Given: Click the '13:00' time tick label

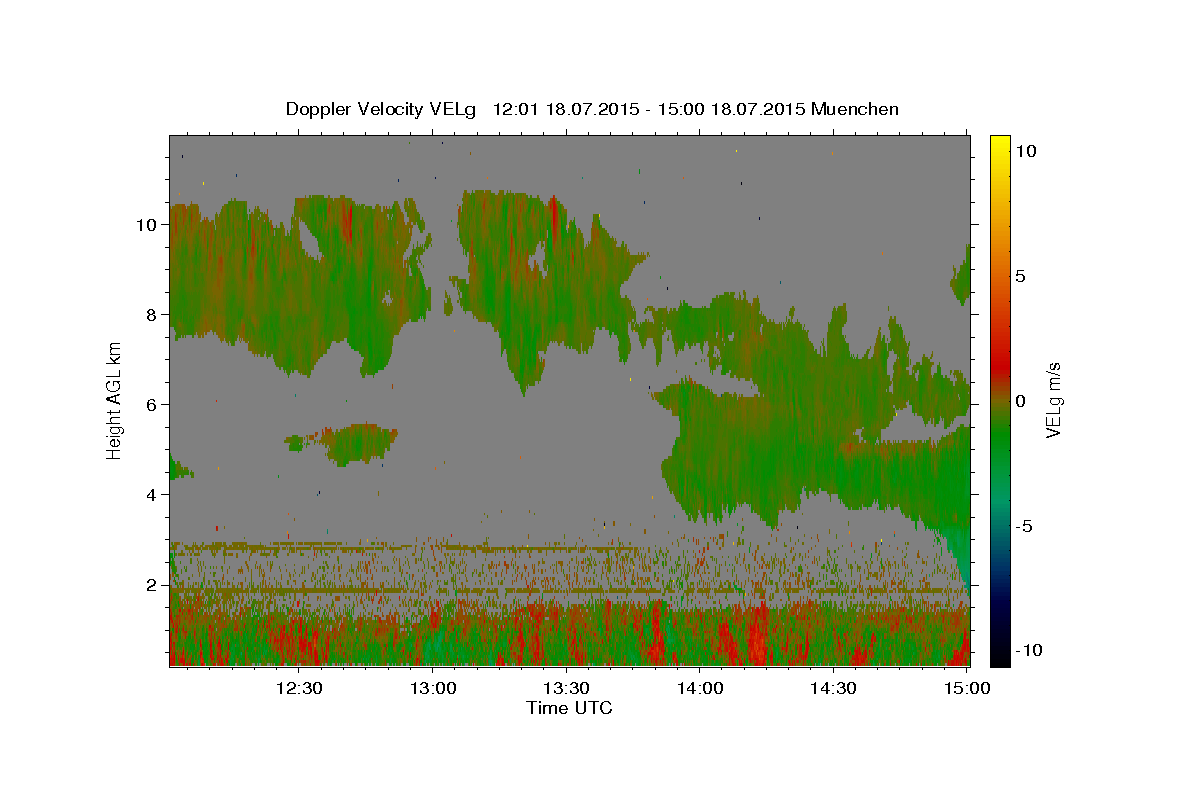Looking at the screenshot, I should click(x=433, y=688).
